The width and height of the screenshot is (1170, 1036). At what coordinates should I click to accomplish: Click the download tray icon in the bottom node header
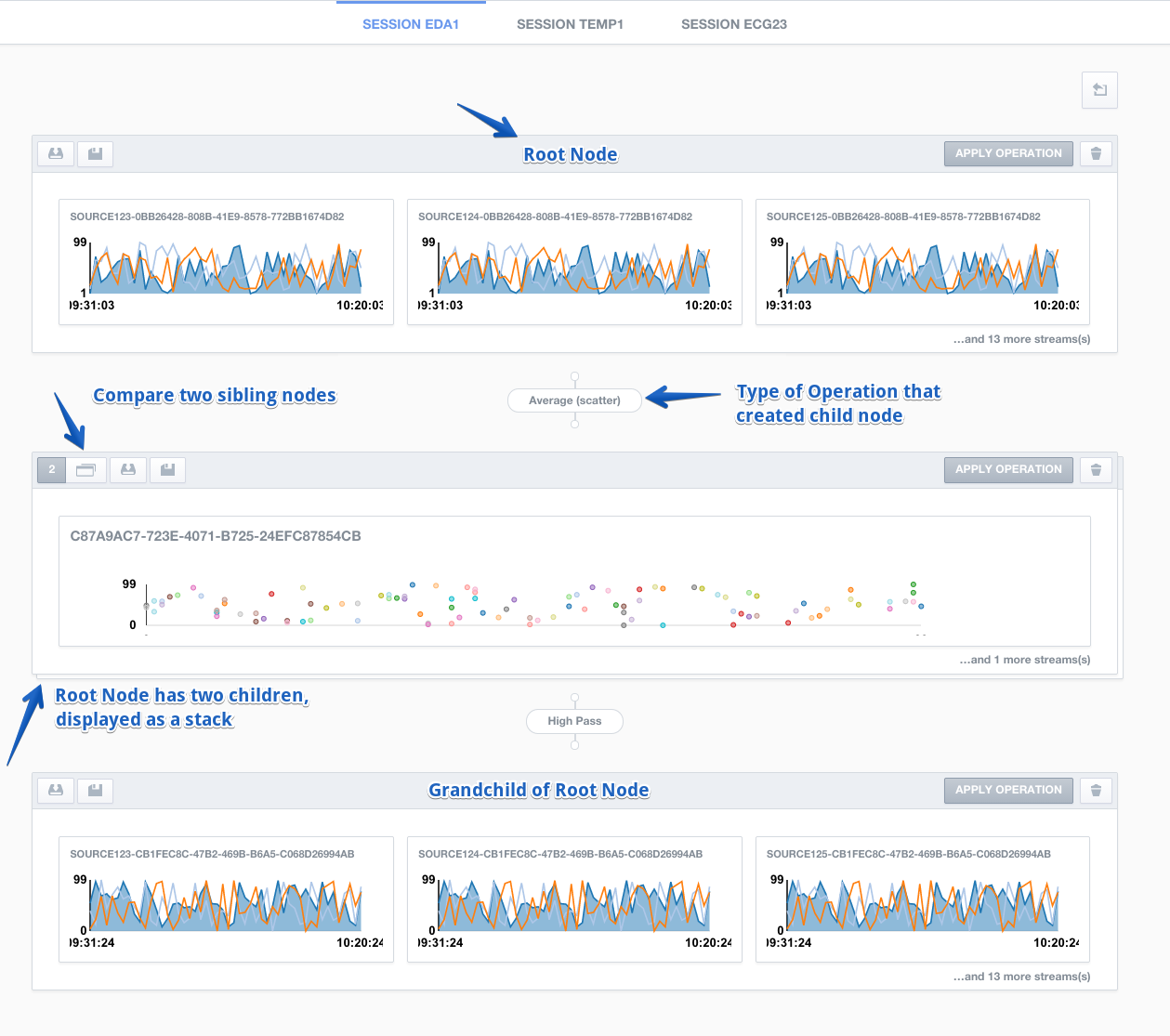(56, 791)
